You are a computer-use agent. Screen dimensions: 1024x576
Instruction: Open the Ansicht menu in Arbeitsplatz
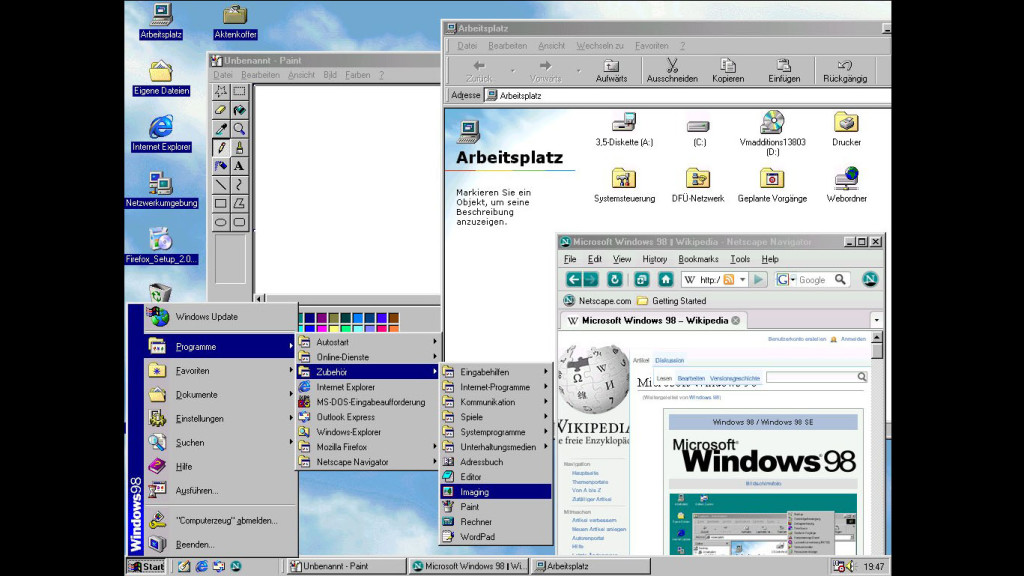click(x=551, y=46)
